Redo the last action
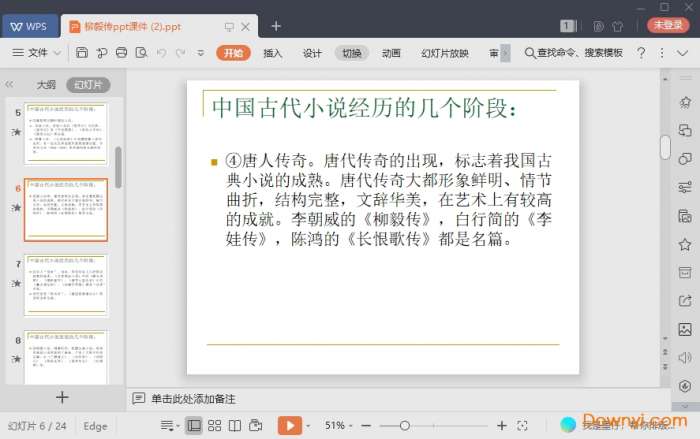 [180, 53]
